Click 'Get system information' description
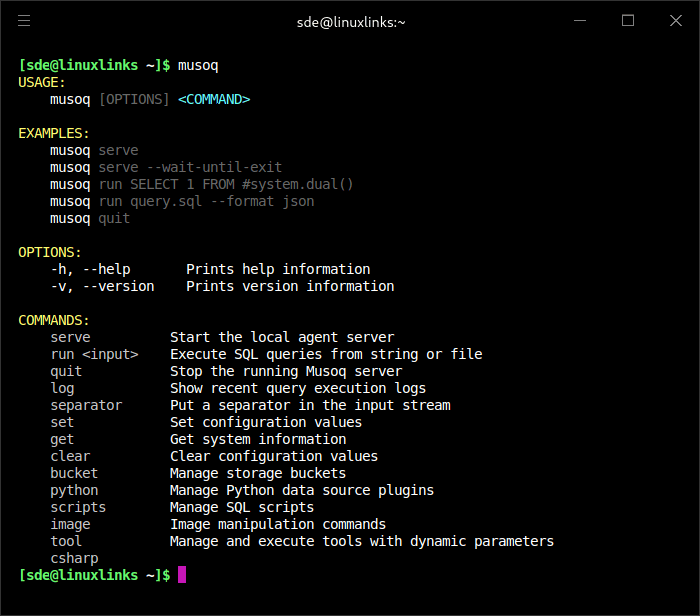The height and width of the screenshot is (616, 700). pos(258,439)
